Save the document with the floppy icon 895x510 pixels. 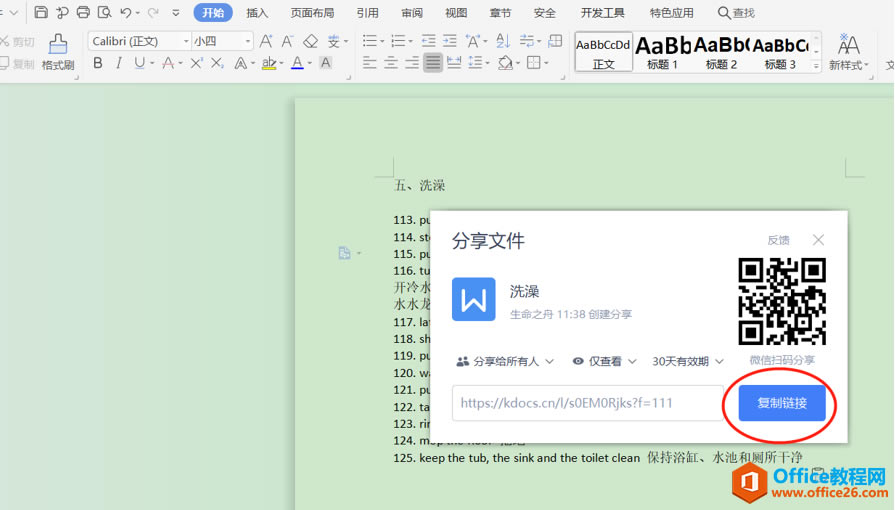click(41, 12)
